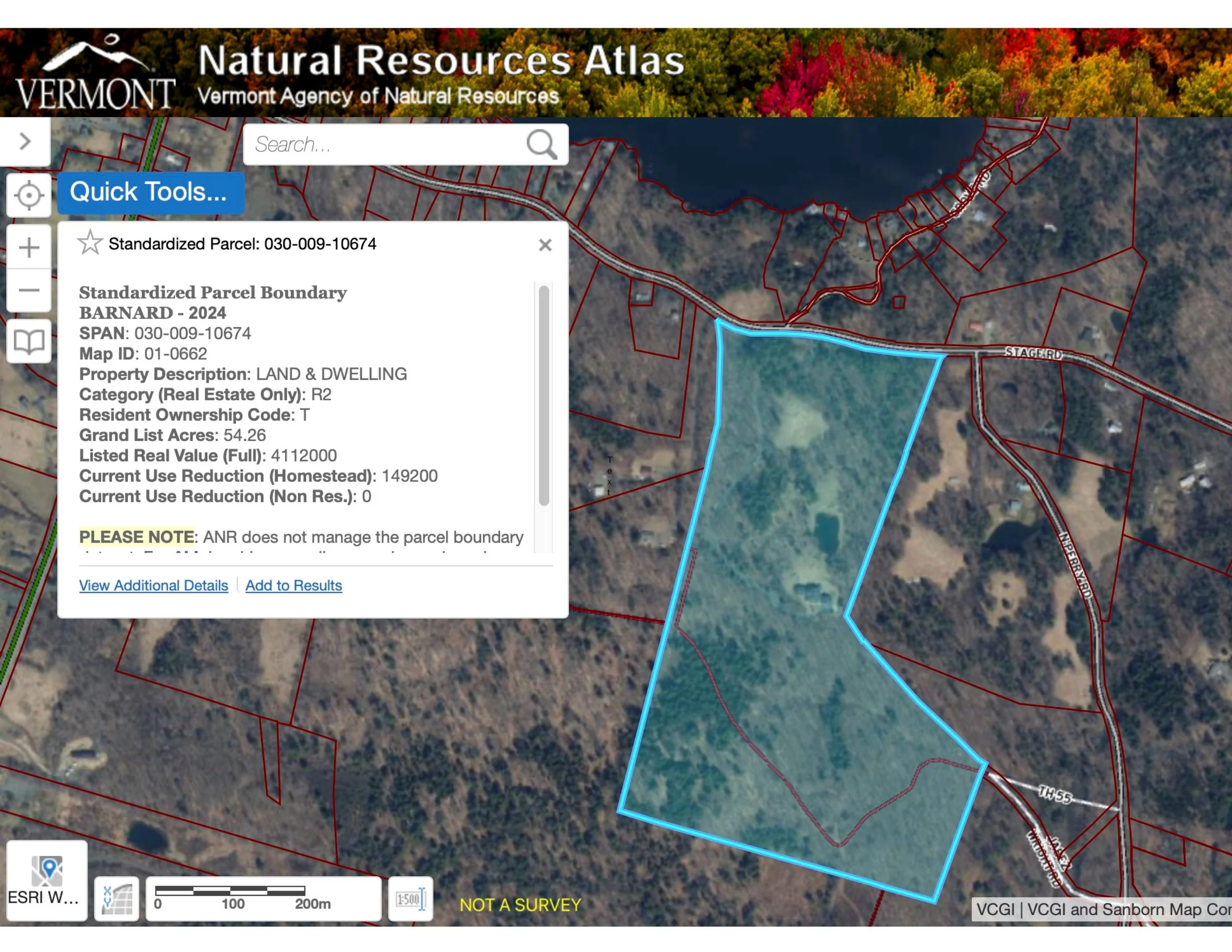Screen dimensions: 1232x952
Task: Click the Search input field
Action: (x=383, y=144)
